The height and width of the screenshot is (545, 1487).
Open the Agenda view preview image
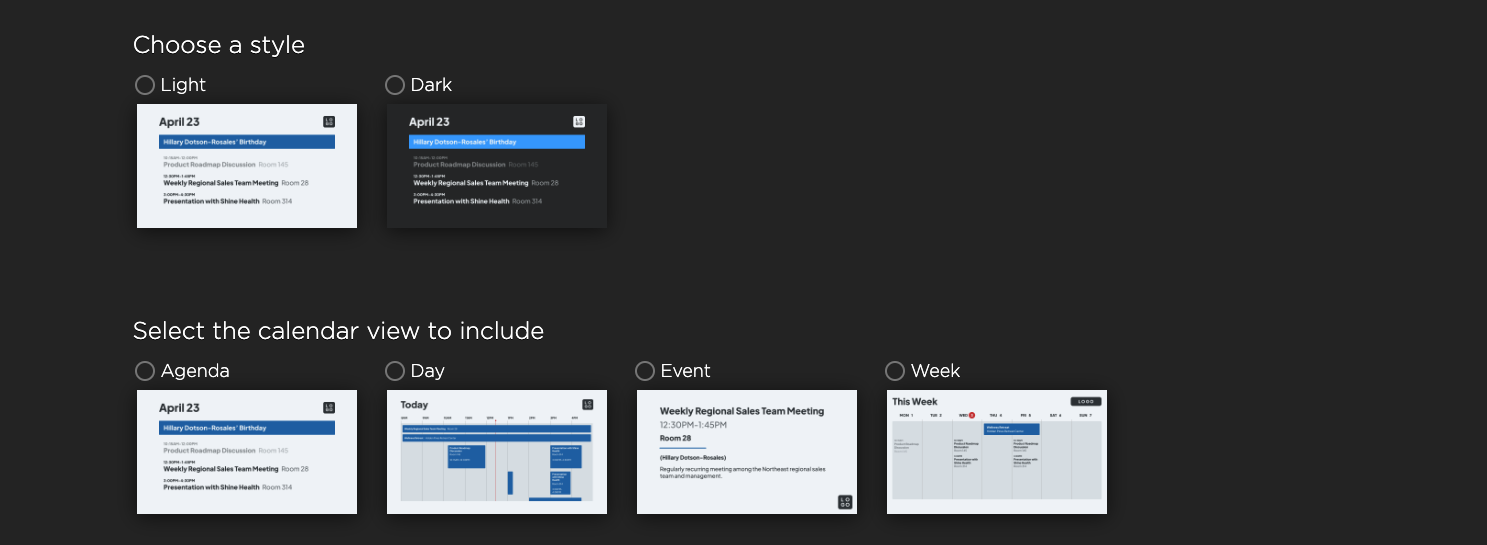(x=247, y=452)
